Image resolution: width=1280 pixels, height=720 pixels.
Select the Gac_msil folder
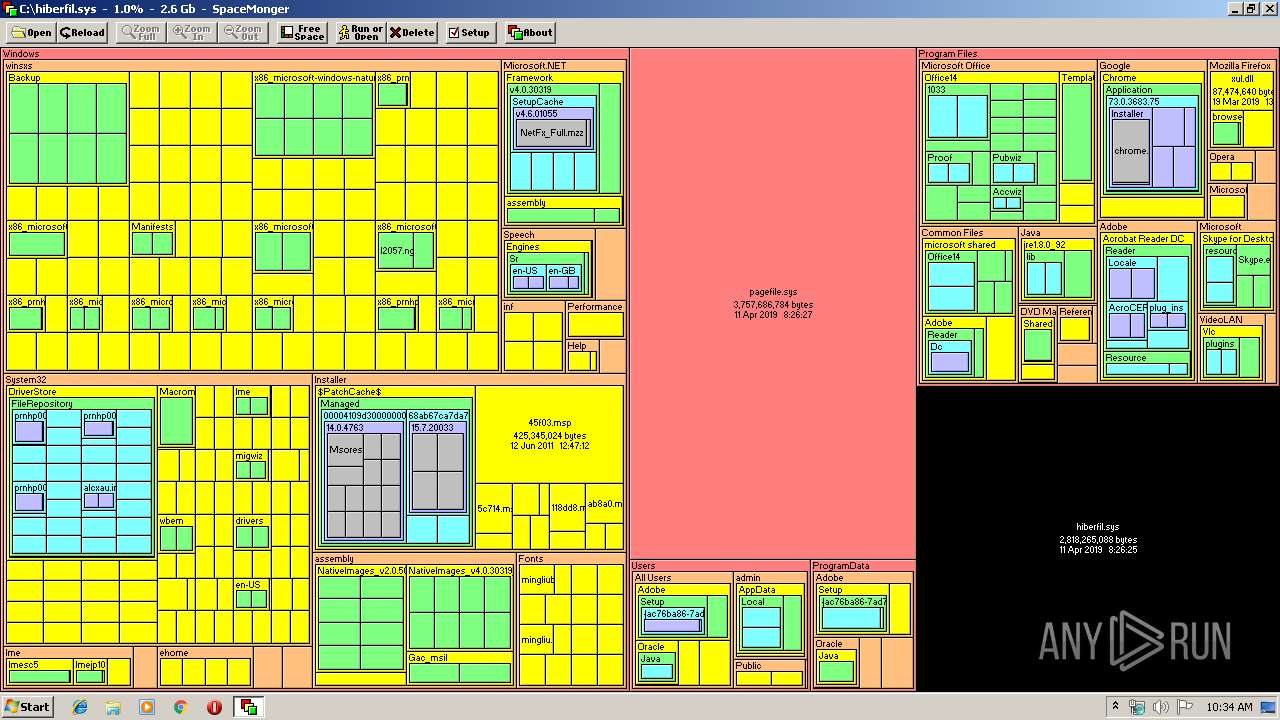coord(460,668)
